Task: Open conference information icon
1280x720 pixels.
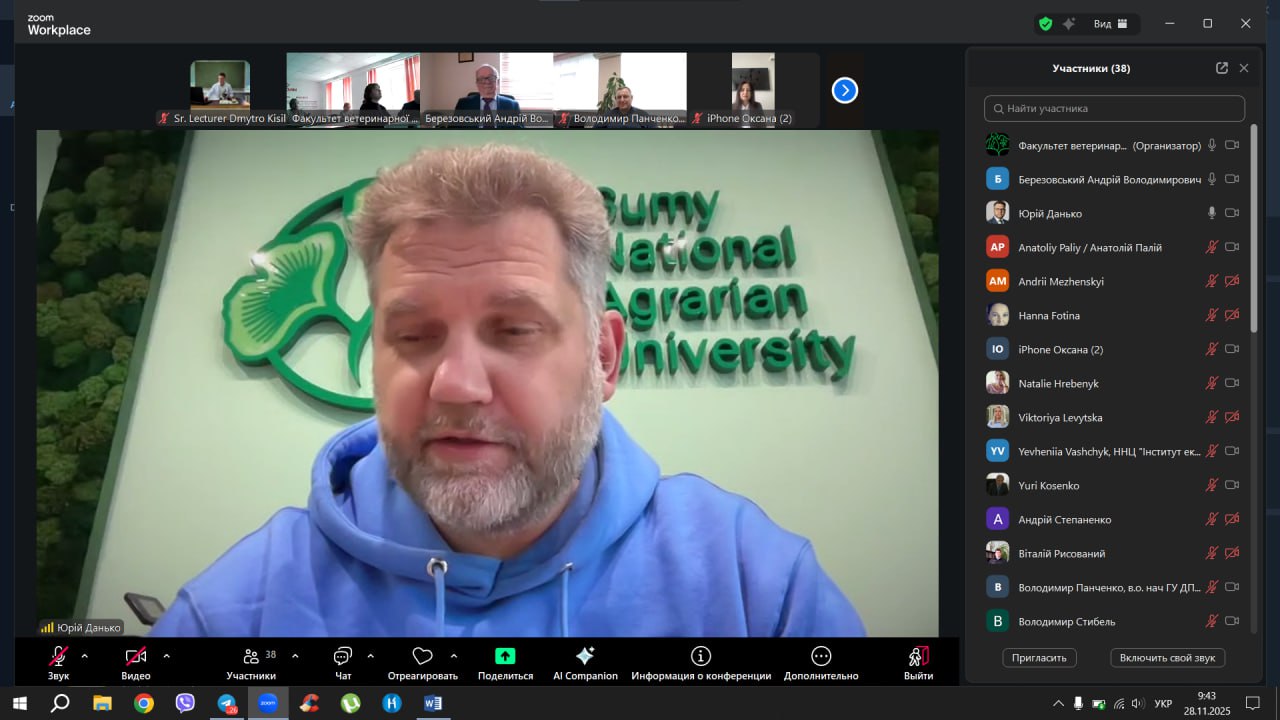Action: coord(701,656)
